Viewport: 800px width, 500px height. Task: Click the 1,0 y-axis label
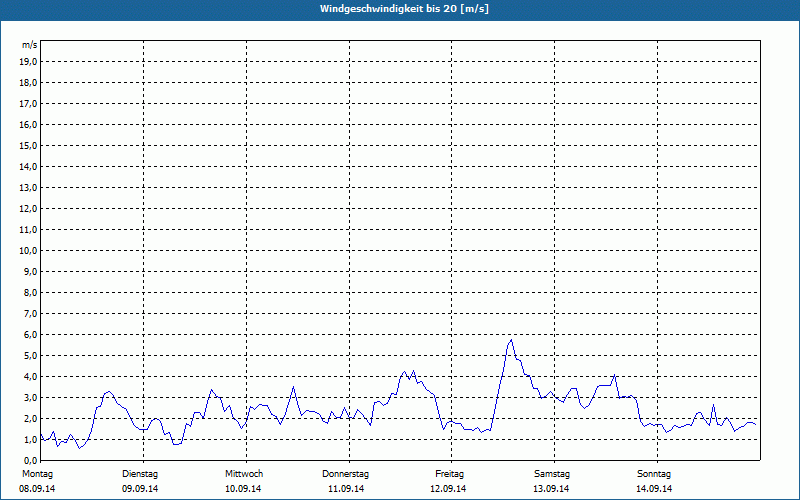tap(30, 439)
